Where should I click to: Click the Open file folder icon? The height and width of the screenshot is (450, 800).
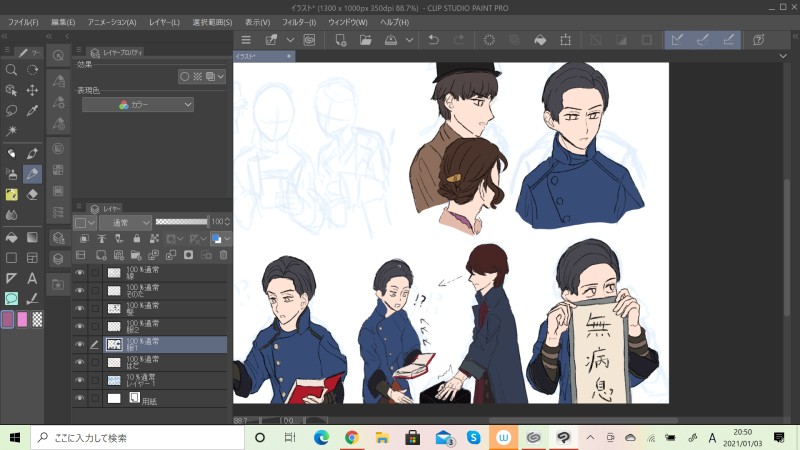[x=366, y=40]
